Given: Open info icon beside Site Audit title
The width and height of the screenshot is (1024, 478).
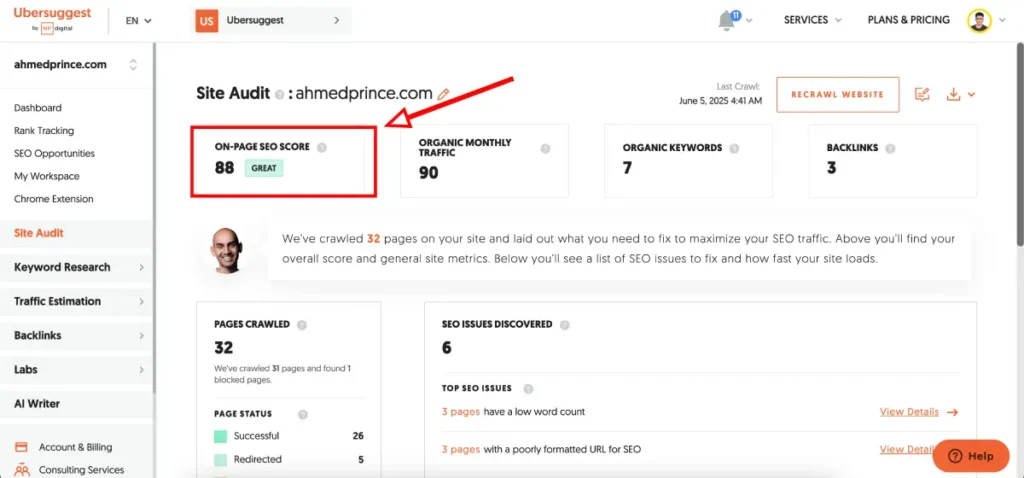Looking at the screenshot, I should click(280, 95).
